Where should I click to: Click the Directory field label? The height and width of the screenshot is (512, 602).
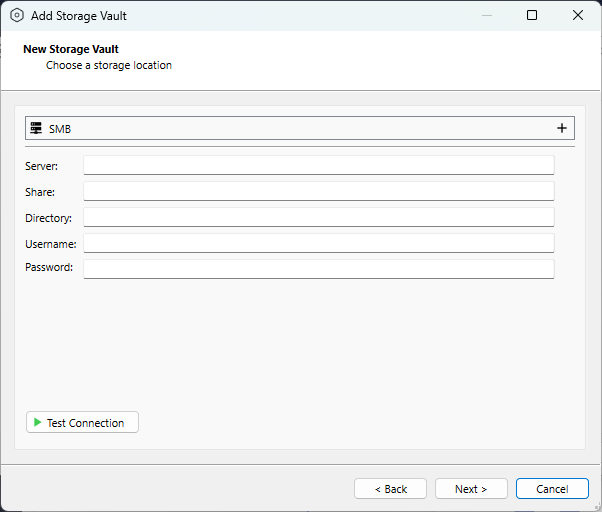(x=49, y=217)
